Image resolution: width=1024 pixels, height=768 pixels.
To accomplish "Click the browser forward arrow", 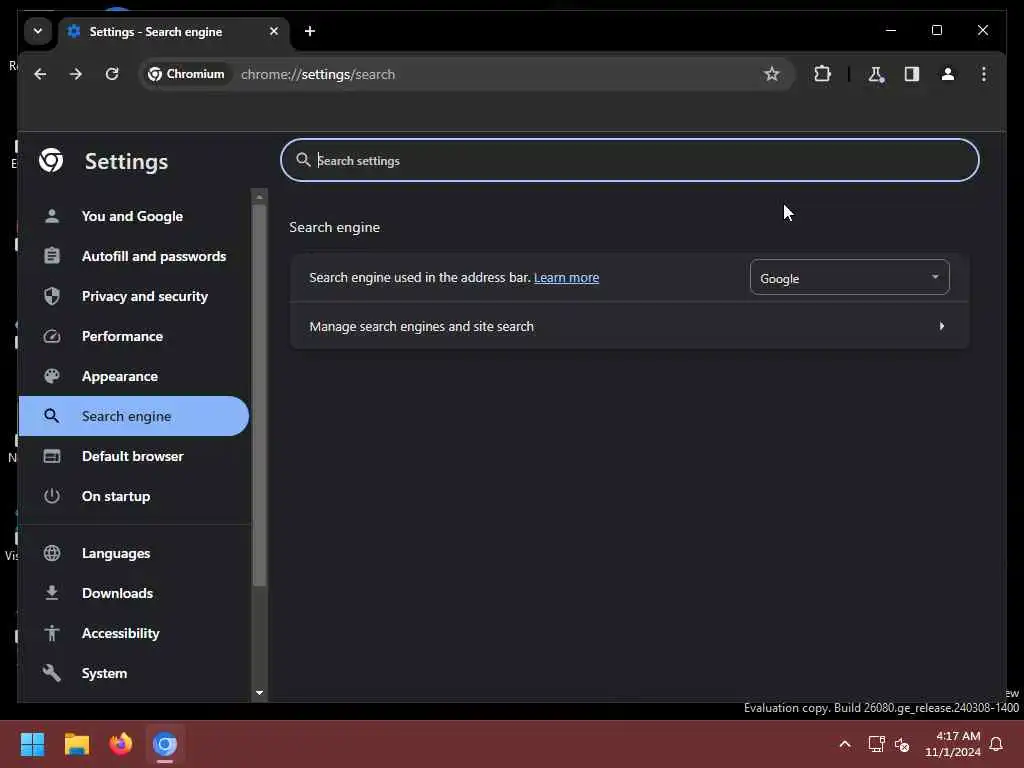I will point(76,74).
